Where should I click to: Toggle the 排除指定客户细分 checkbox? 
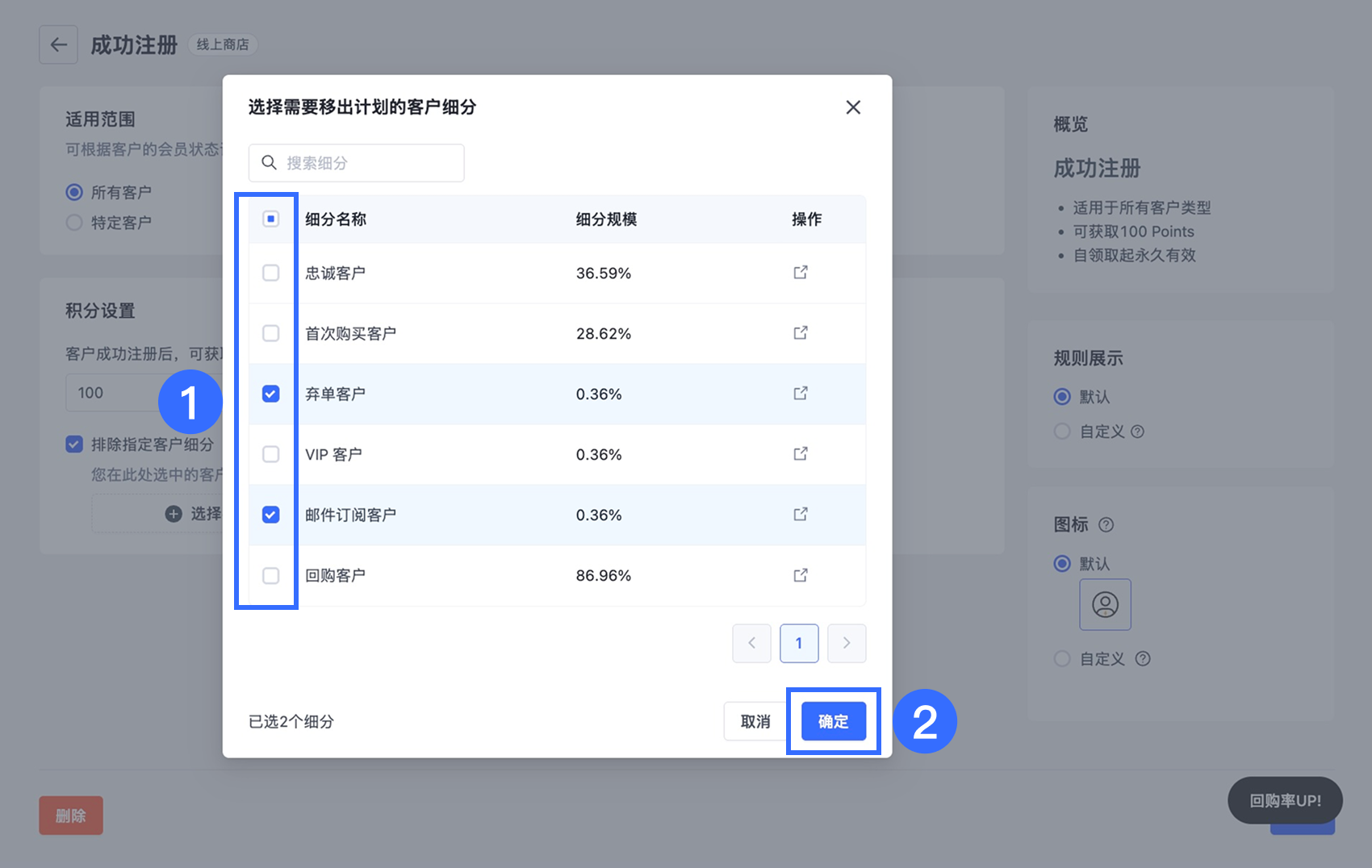74,444
